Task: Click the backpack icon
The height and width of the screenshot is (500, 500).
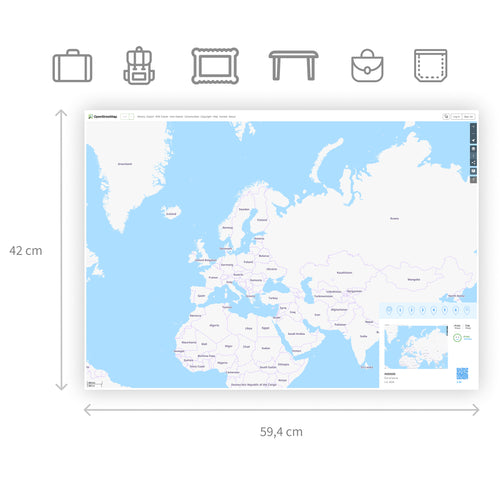Action: [139, 66]
